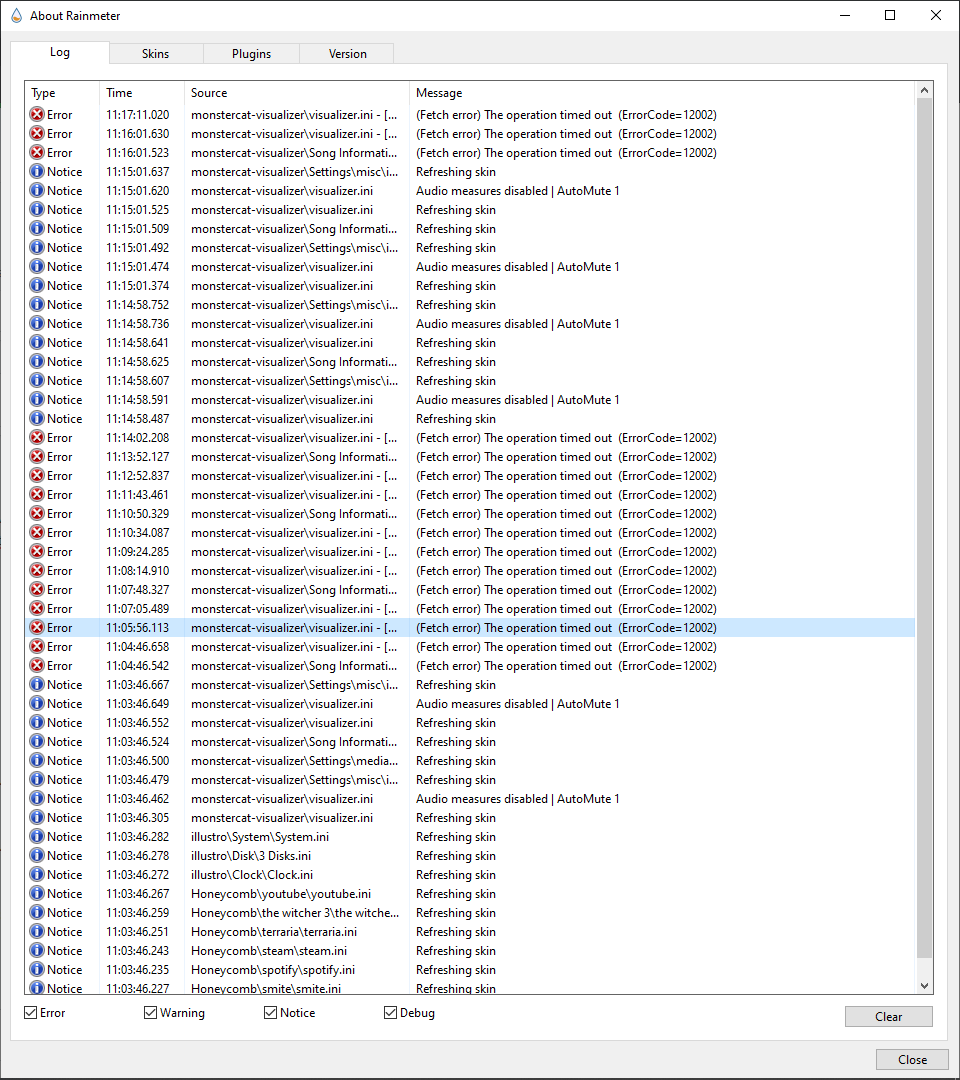Image resolution: width=960 pixels, height=1080 pixels.
Task: Sort the log by the Time column header
Action: (x=119, y=92)
